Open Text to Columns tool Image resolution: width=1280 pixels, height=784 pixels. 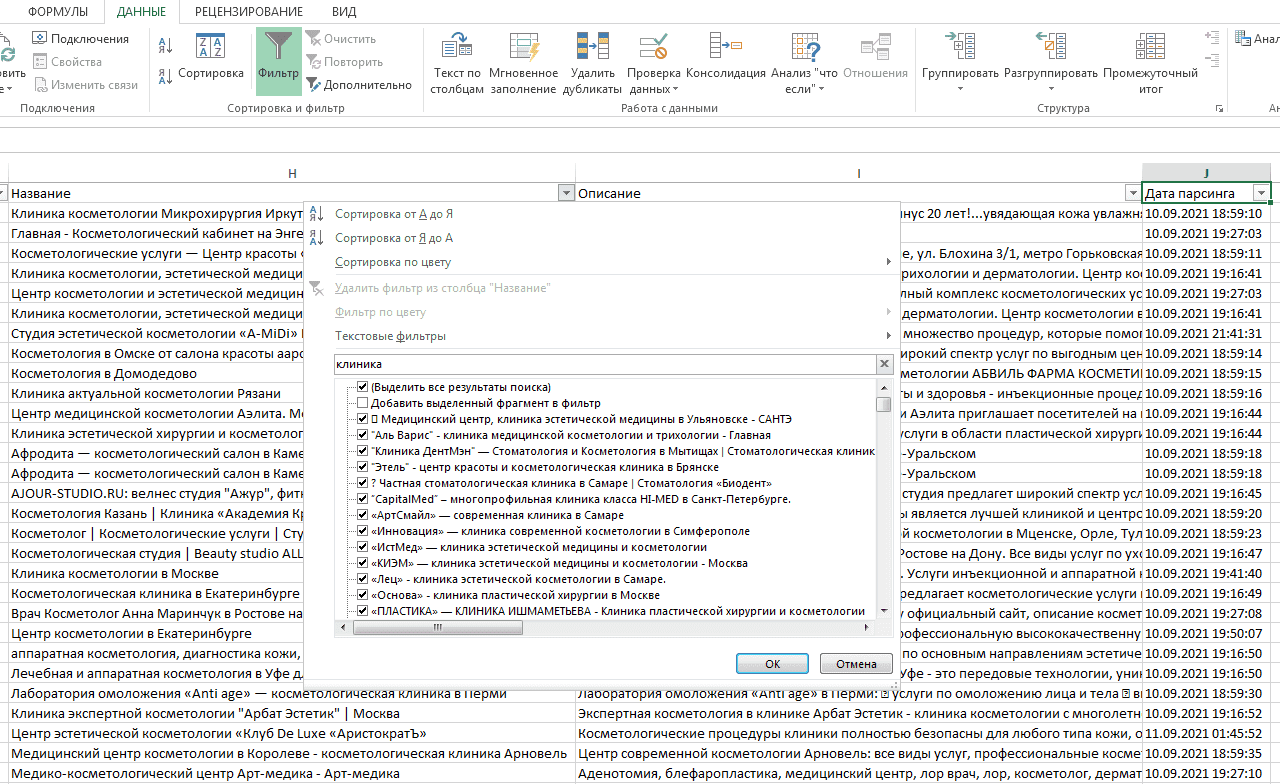point(457,62)
